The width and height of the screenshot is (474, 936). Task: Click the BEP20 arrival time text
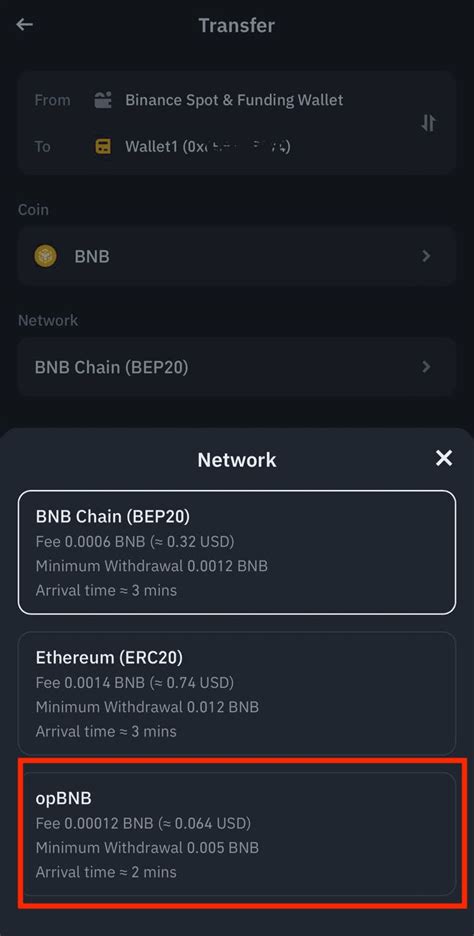[x=106, y=590]
